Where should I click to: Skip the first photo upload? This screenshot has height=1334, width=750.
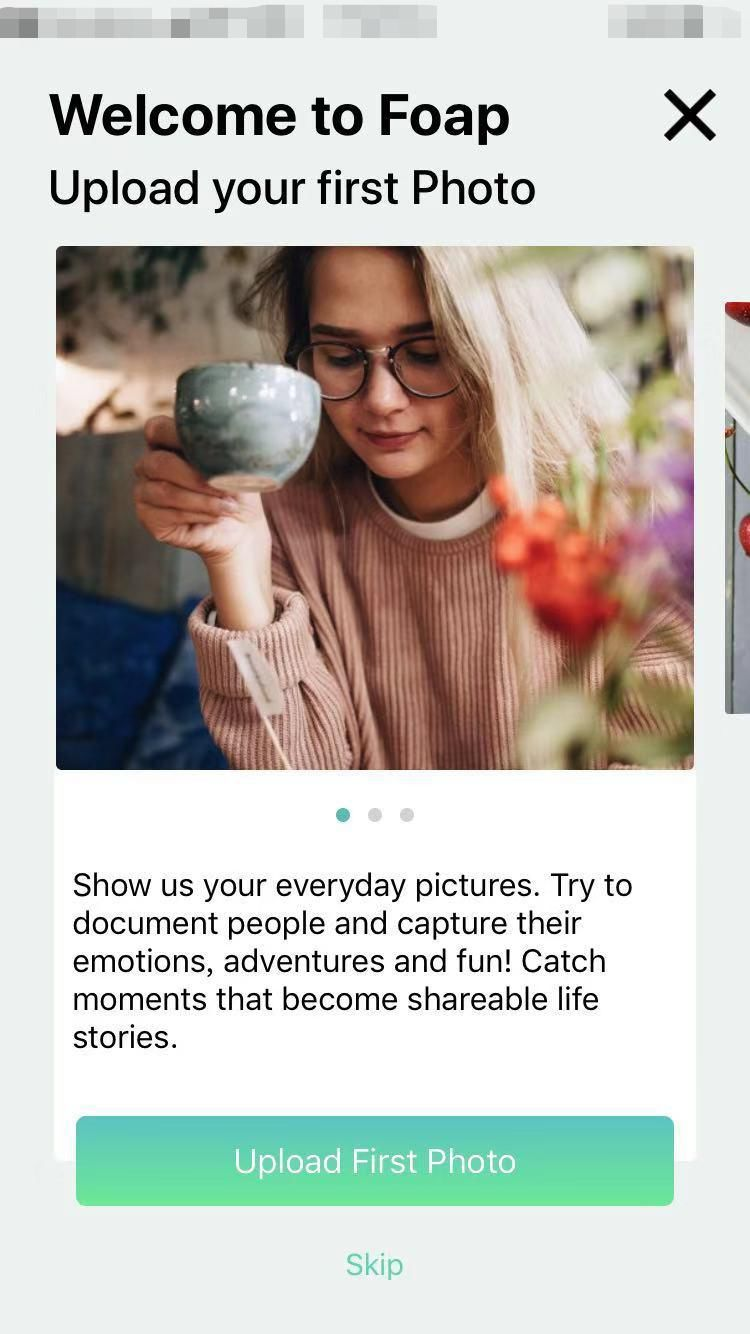point(375,1264)
